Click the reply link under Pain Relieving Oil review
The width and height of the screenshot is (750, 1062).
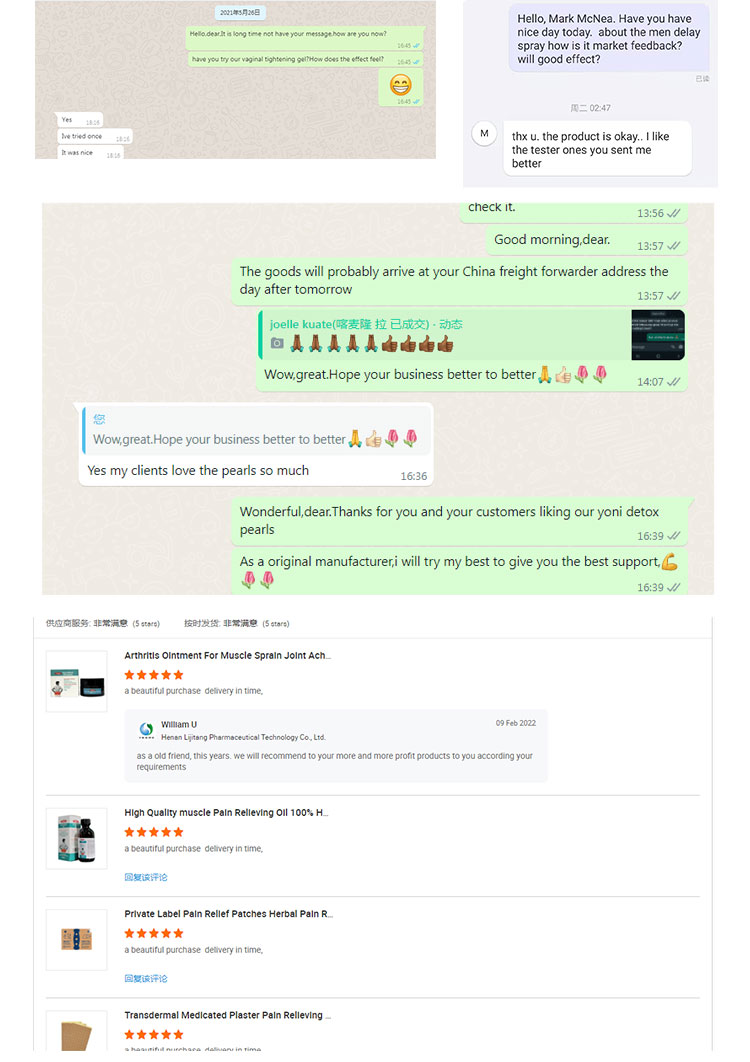tap(146, 877)
